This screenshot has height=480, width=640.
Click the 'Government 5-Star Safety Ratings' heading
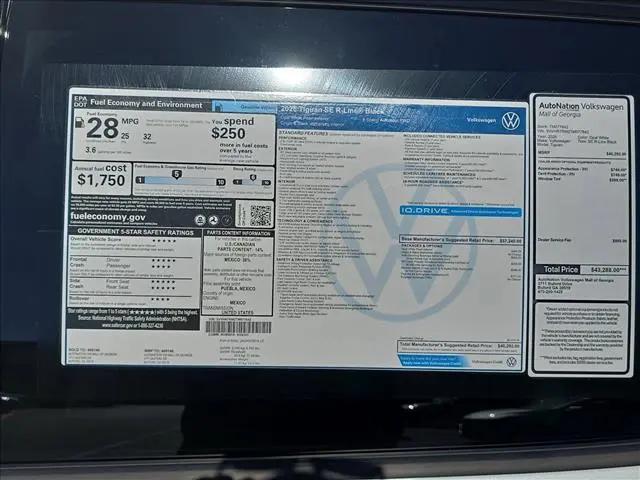pyautogui.click(x=136, y=232)
